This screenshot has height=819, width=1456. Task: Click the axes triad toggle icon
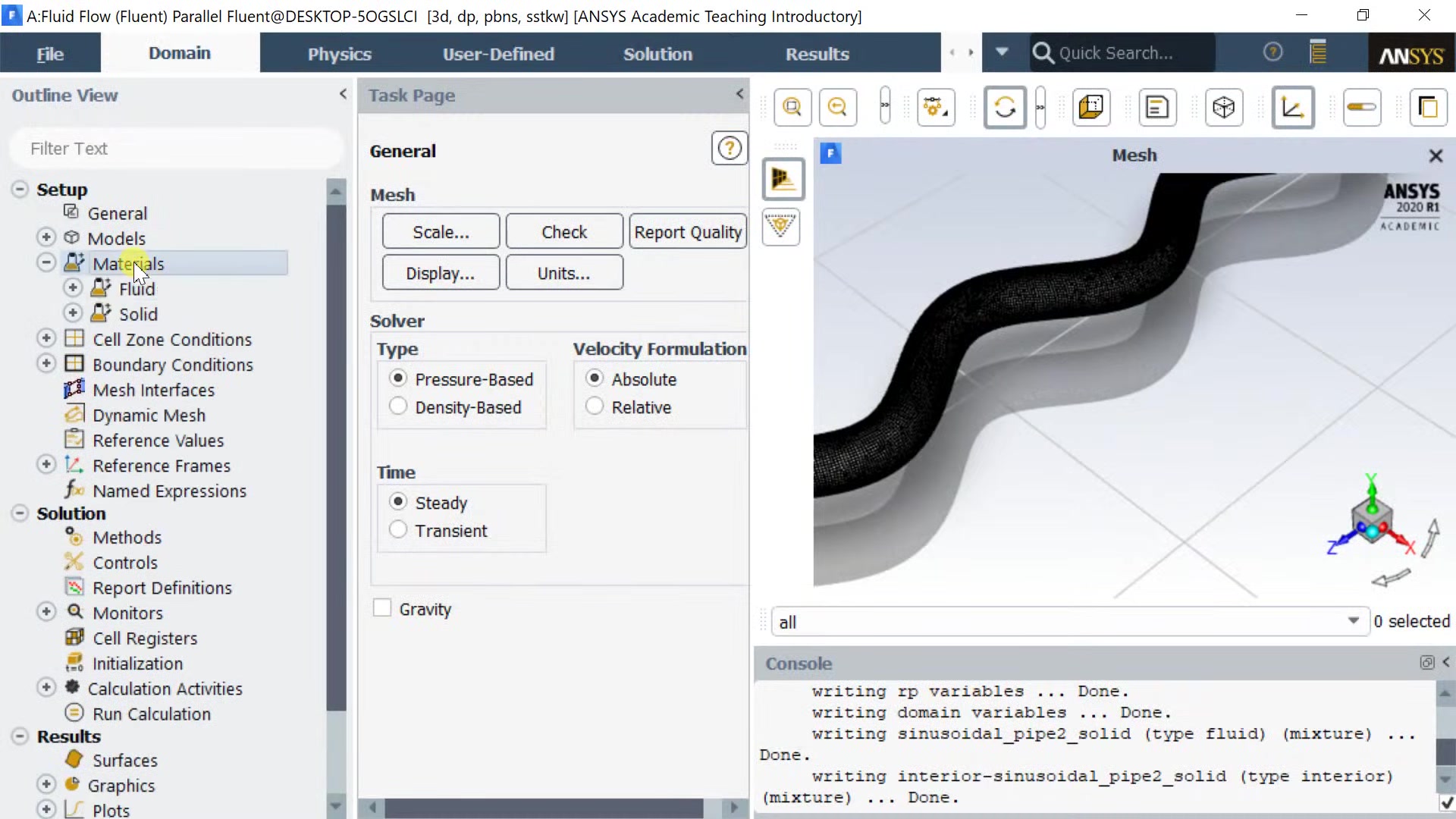click(1292, 108)
